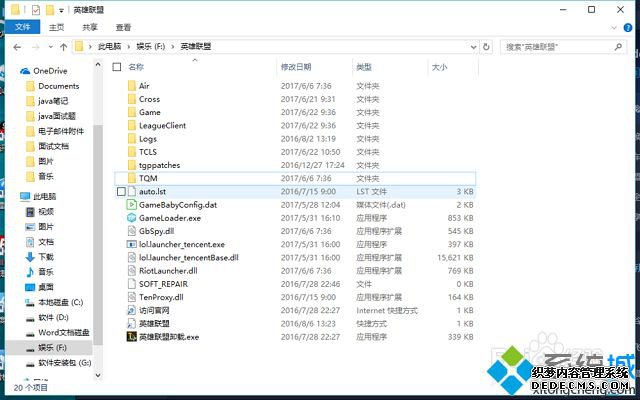Toggle the select-all checkbox in the header
640x400 pixels.
click(x=117, y=67)
